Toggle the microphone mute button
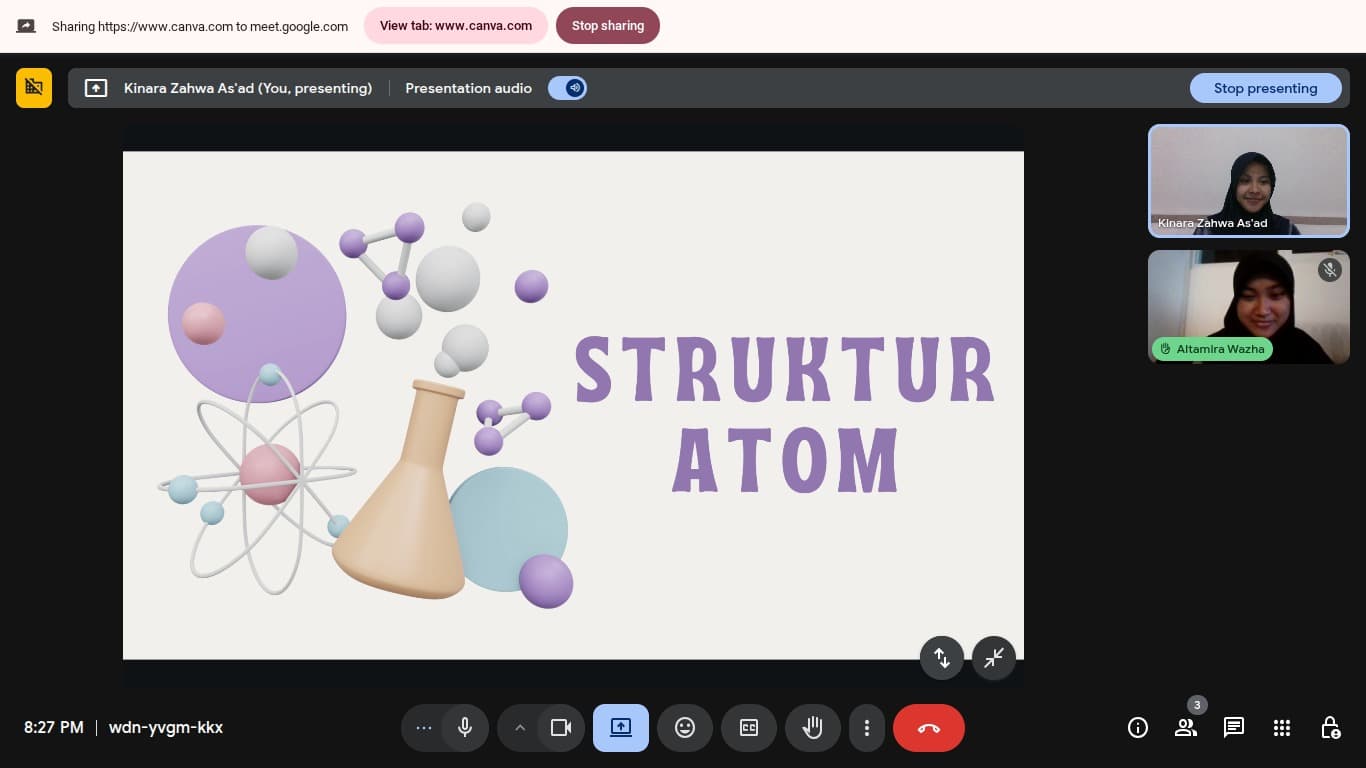Image resolution: width=1366 pixels, height=768 pixels. click(x=465, y=728)
